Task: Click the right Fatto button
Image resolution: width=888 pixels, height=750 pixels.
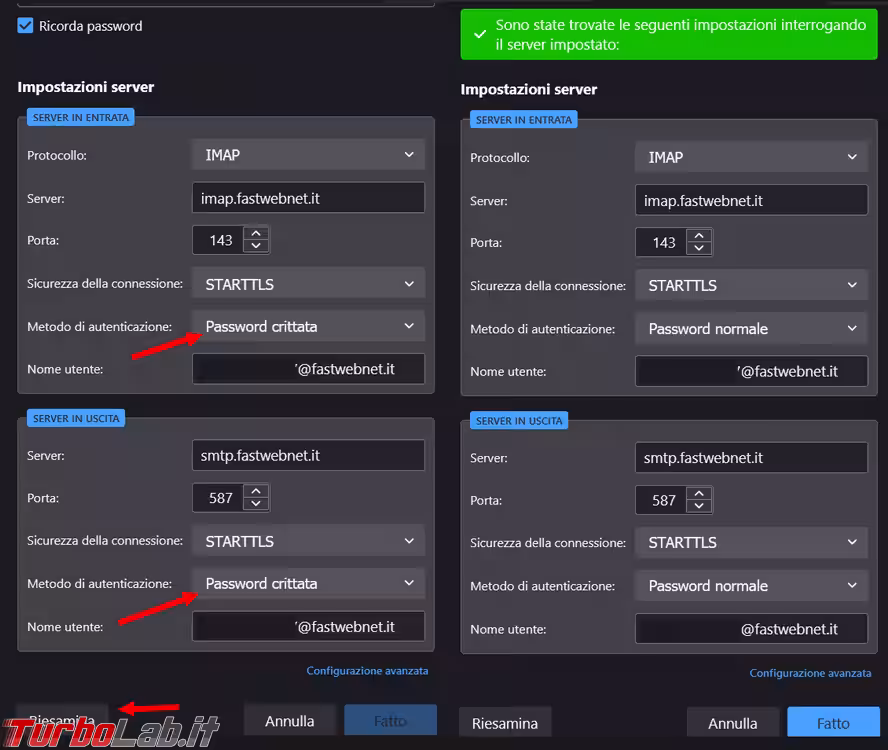Action: pos(833,723)
